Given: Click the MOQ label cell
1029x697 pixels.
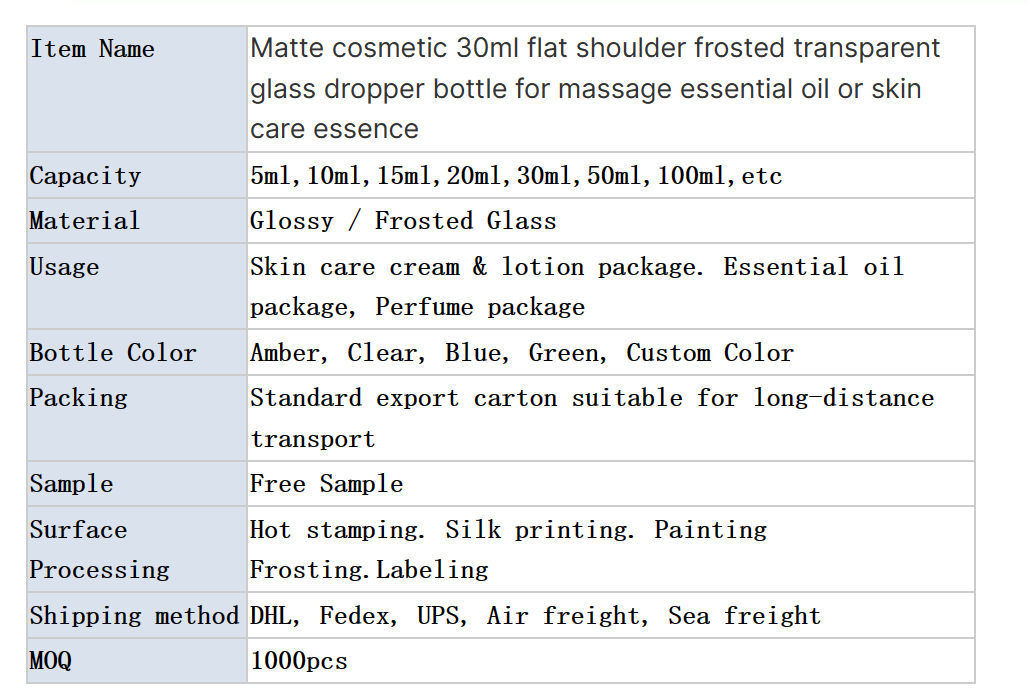Looking at the screenshot, I should tap(136, 661).
